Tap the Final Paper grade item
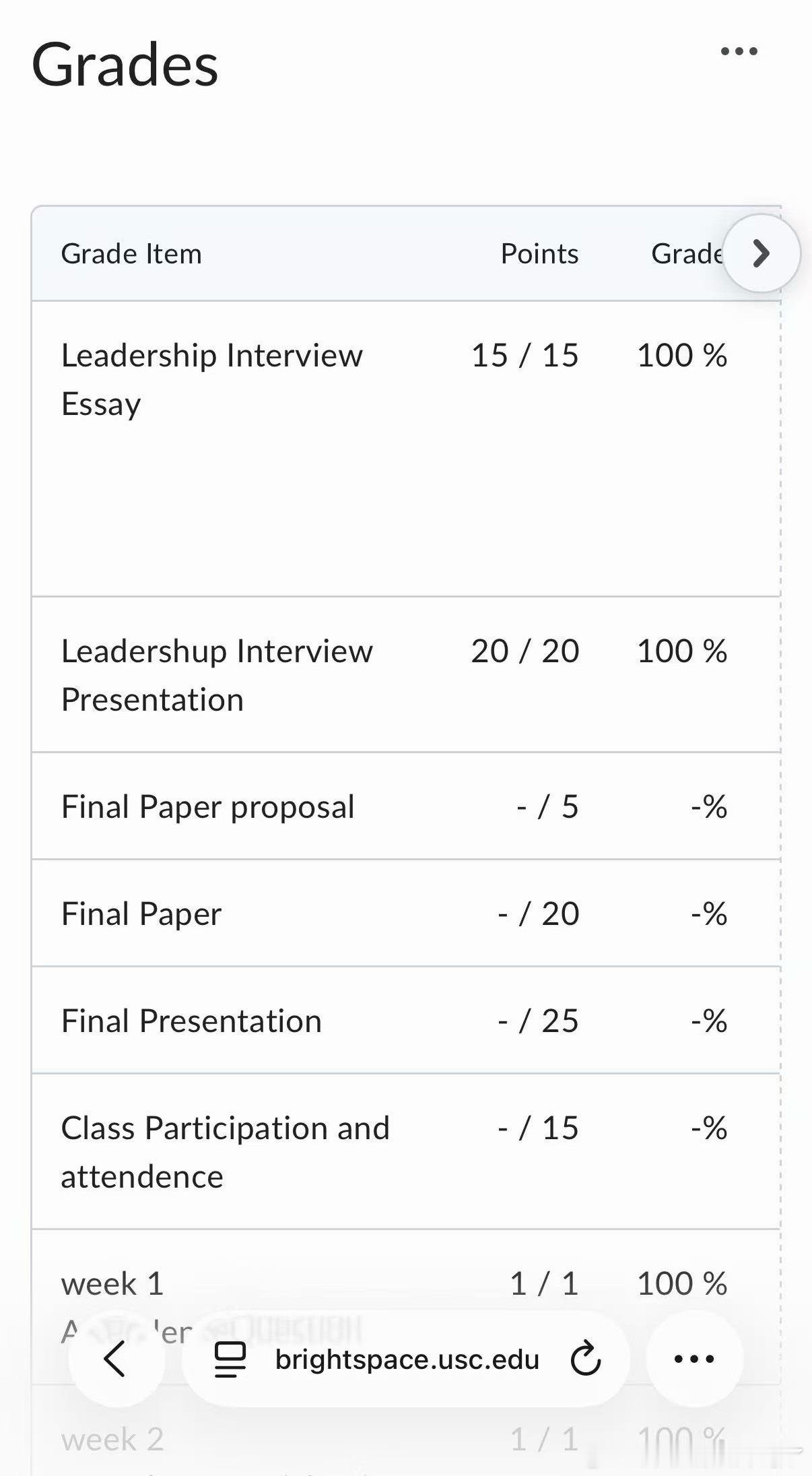812x1476 pixels. click(141, 914)
